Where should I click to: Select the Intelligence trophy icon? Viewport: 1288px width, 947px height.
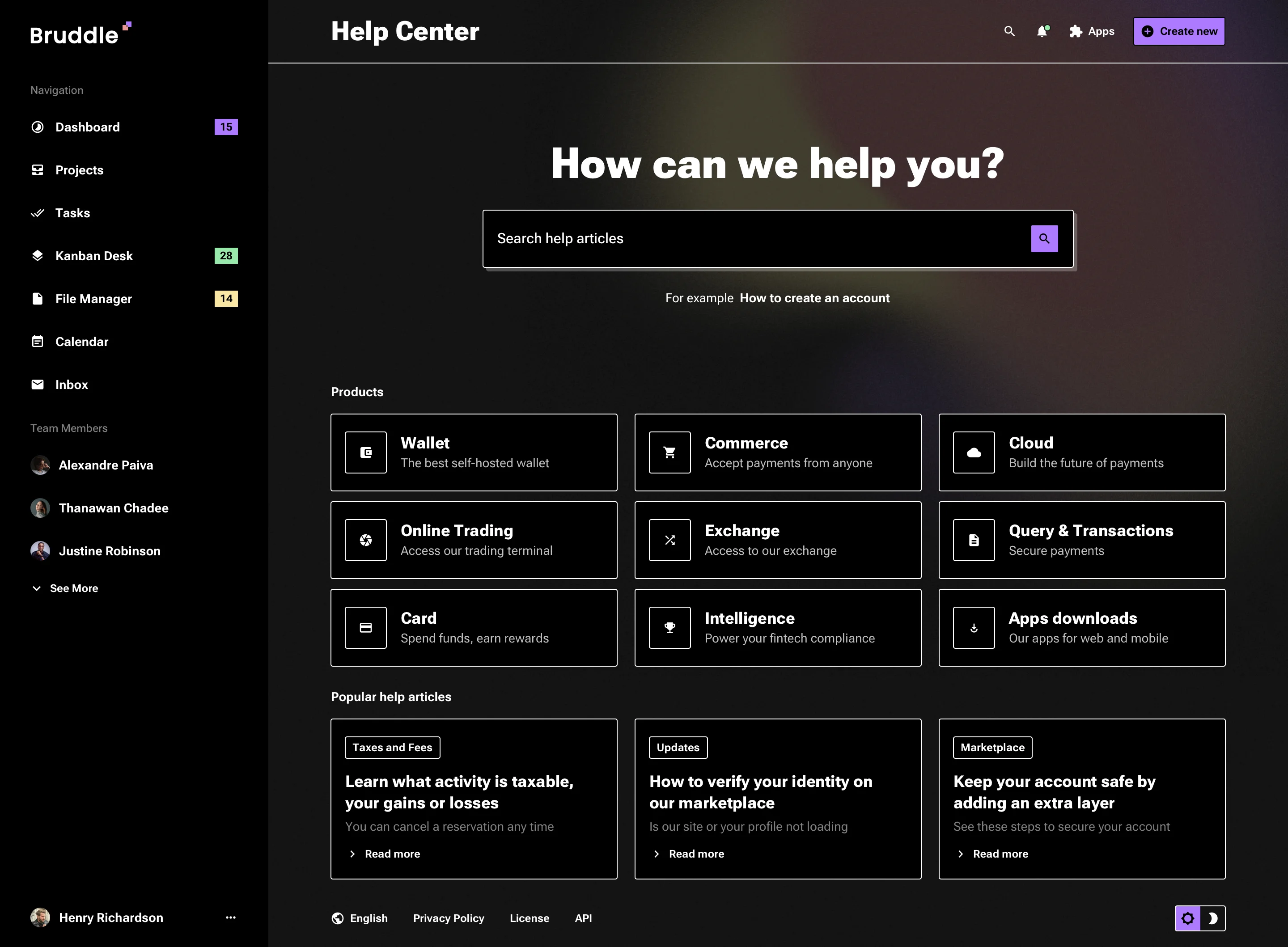(x=669, y=627)
